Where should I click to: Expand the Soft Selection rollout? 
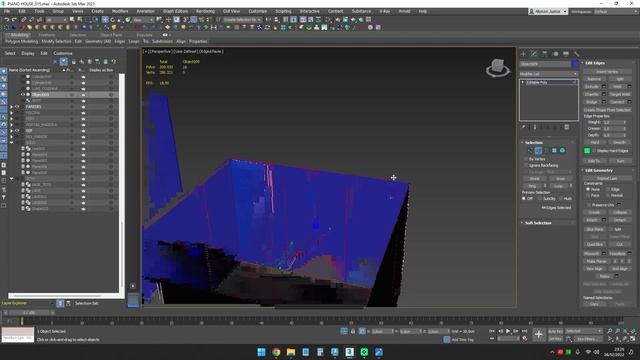538,223
